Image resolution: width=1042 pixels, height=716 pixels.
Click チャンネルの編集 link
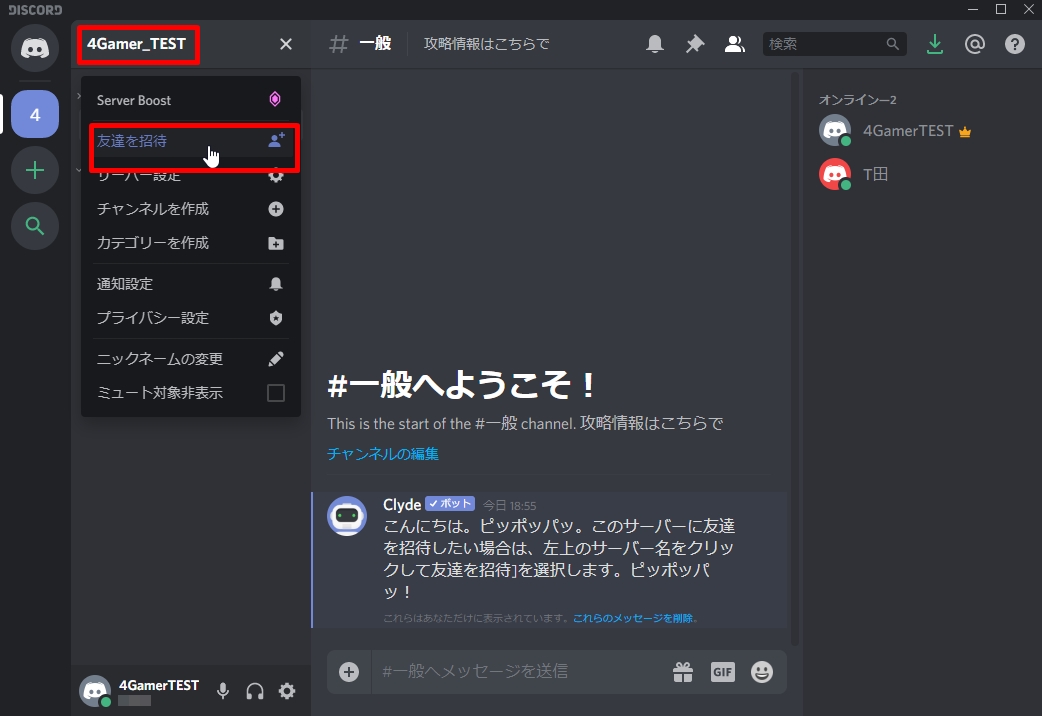tap(383, 454)
